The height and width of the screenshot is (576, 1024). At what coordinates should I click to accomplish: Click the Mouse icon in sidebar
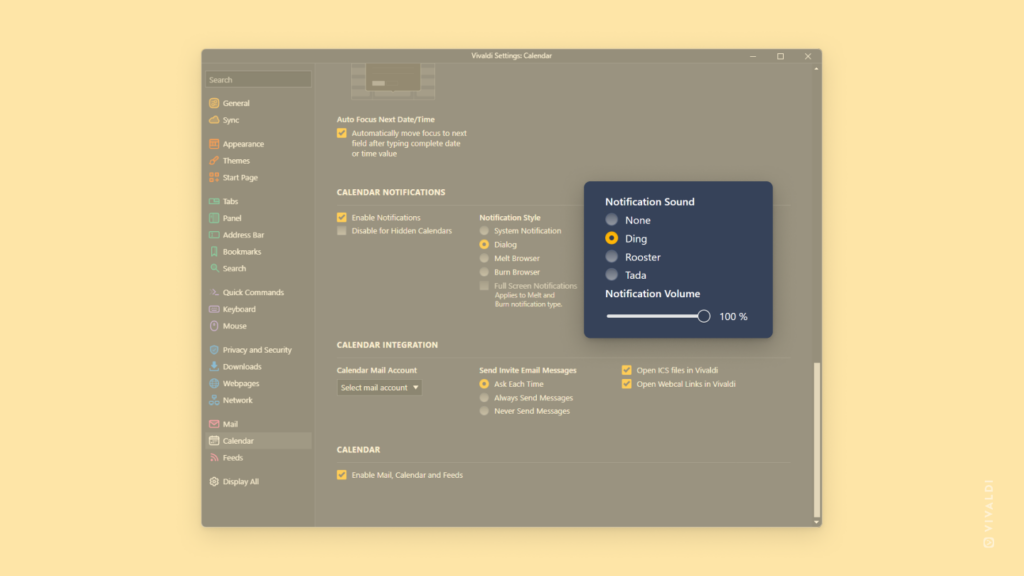214,326
